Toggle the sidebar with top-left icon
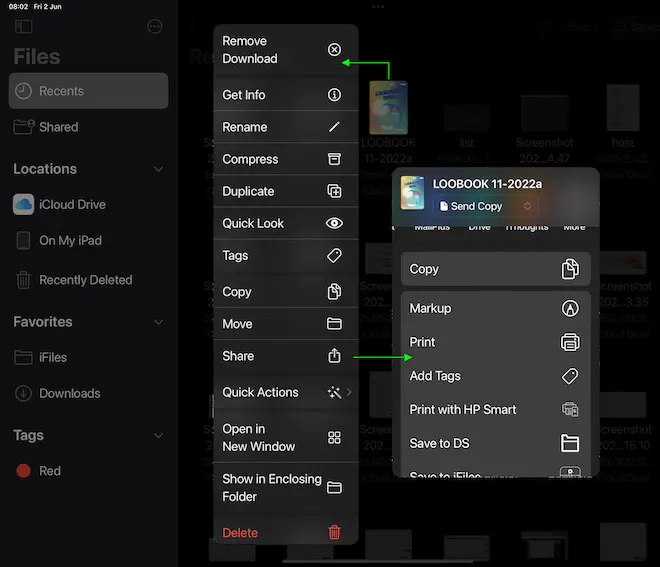 [x=24, y=27]
